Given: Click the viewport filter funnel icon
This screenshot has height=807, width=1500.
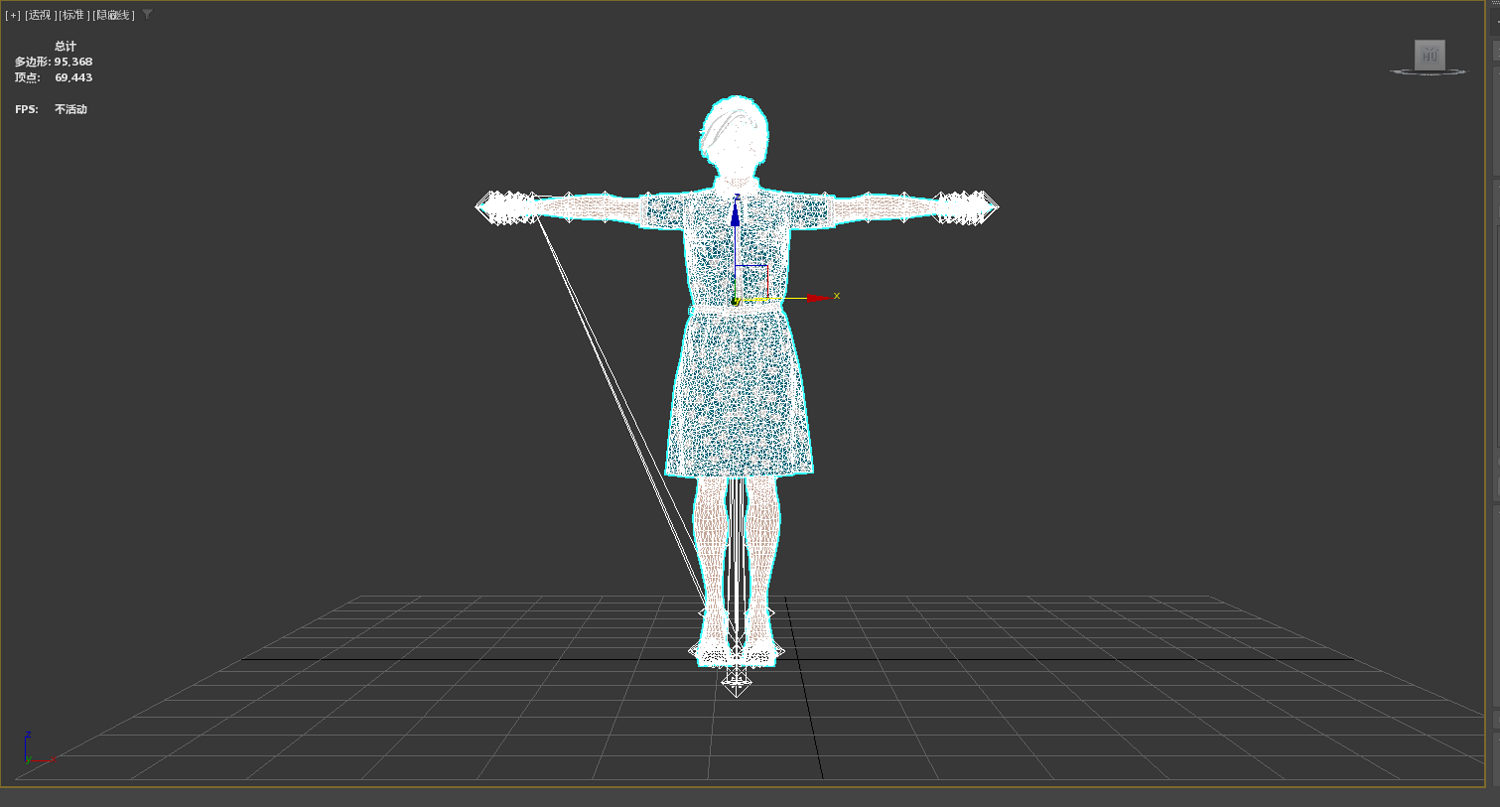Looking at the screenshot, I should (x=147, y=14).
